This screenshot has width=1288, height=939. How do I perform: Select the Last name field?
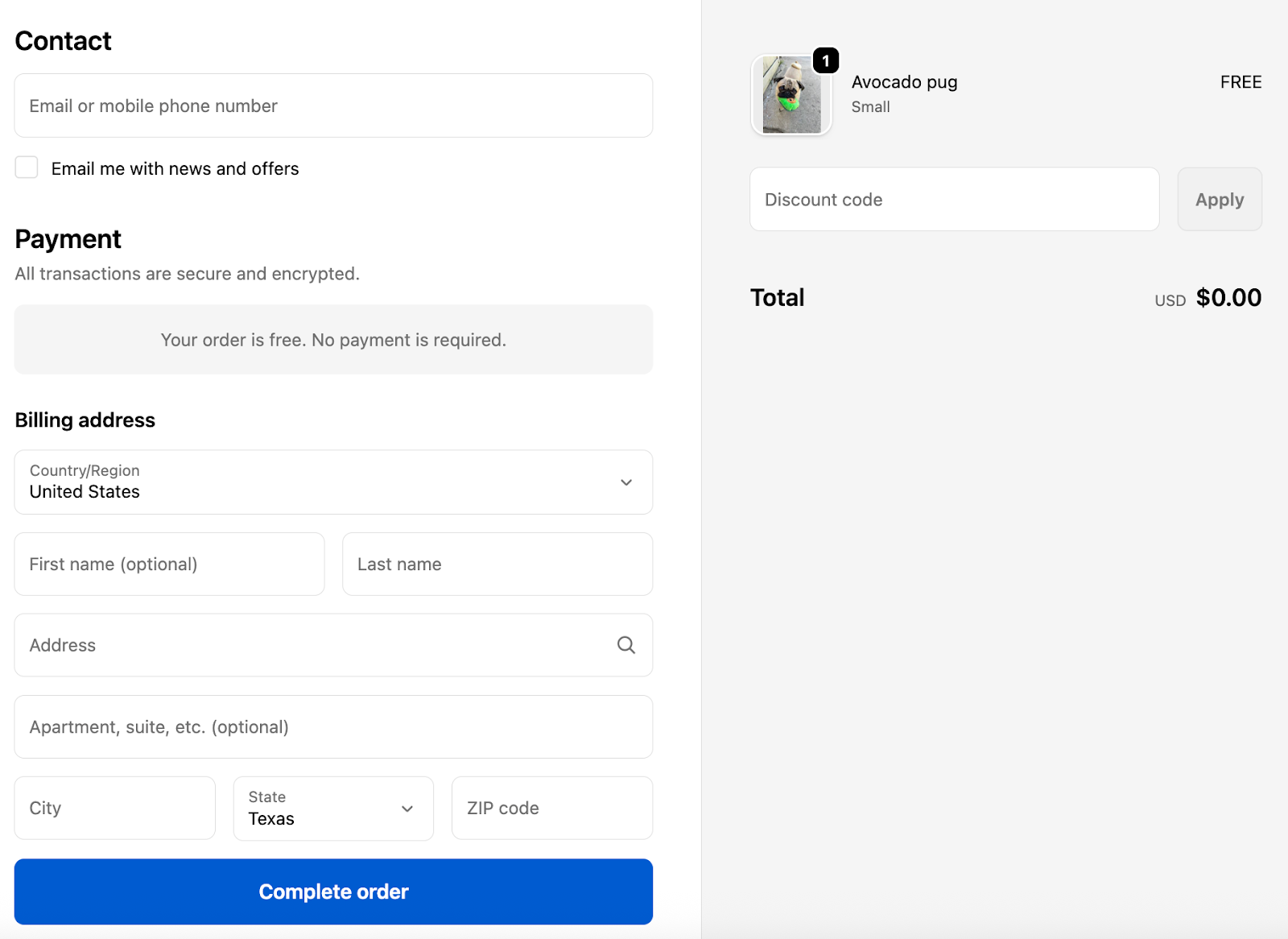click(x=497, y=564)
